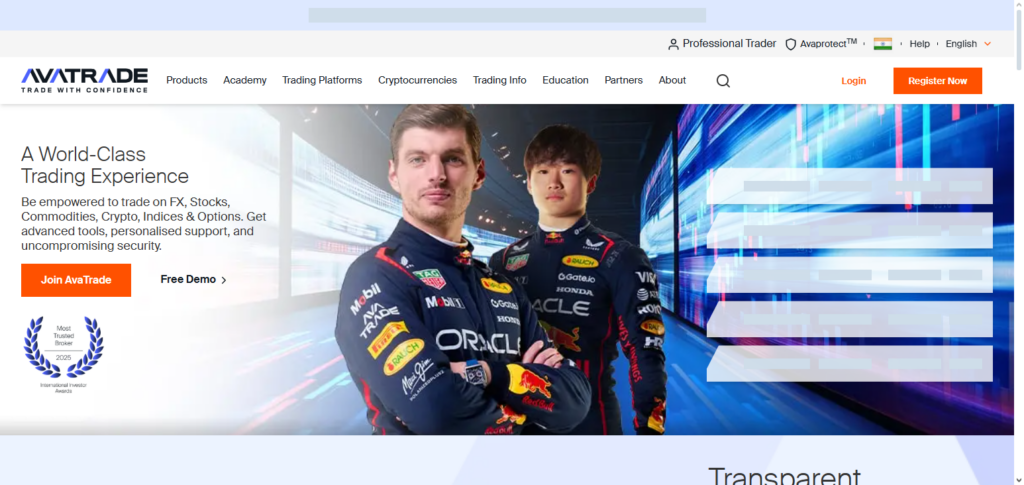
Task: Click the Login link
Action: [854, 81]
